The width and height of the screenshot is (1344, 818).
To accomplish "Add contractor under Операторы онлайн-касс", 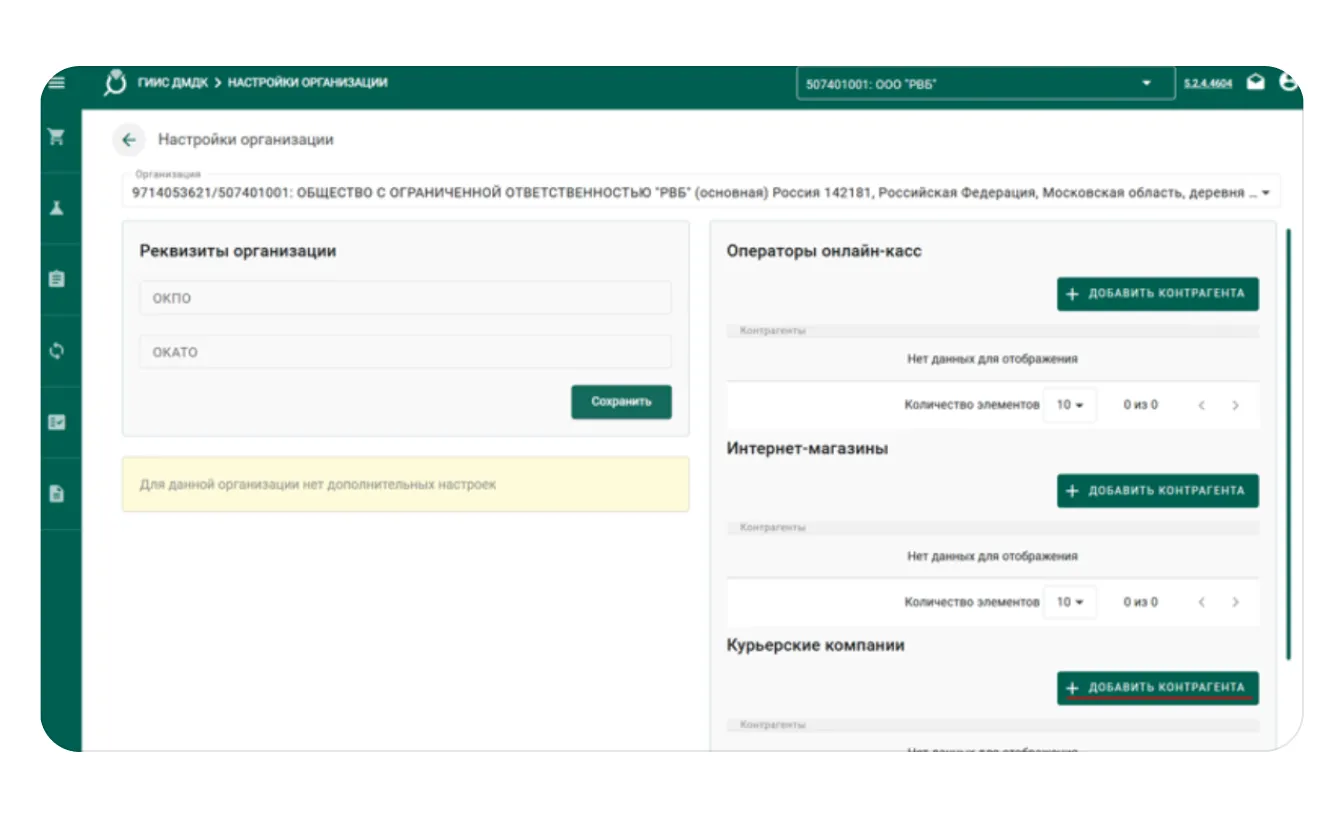I will (1157, 294).
